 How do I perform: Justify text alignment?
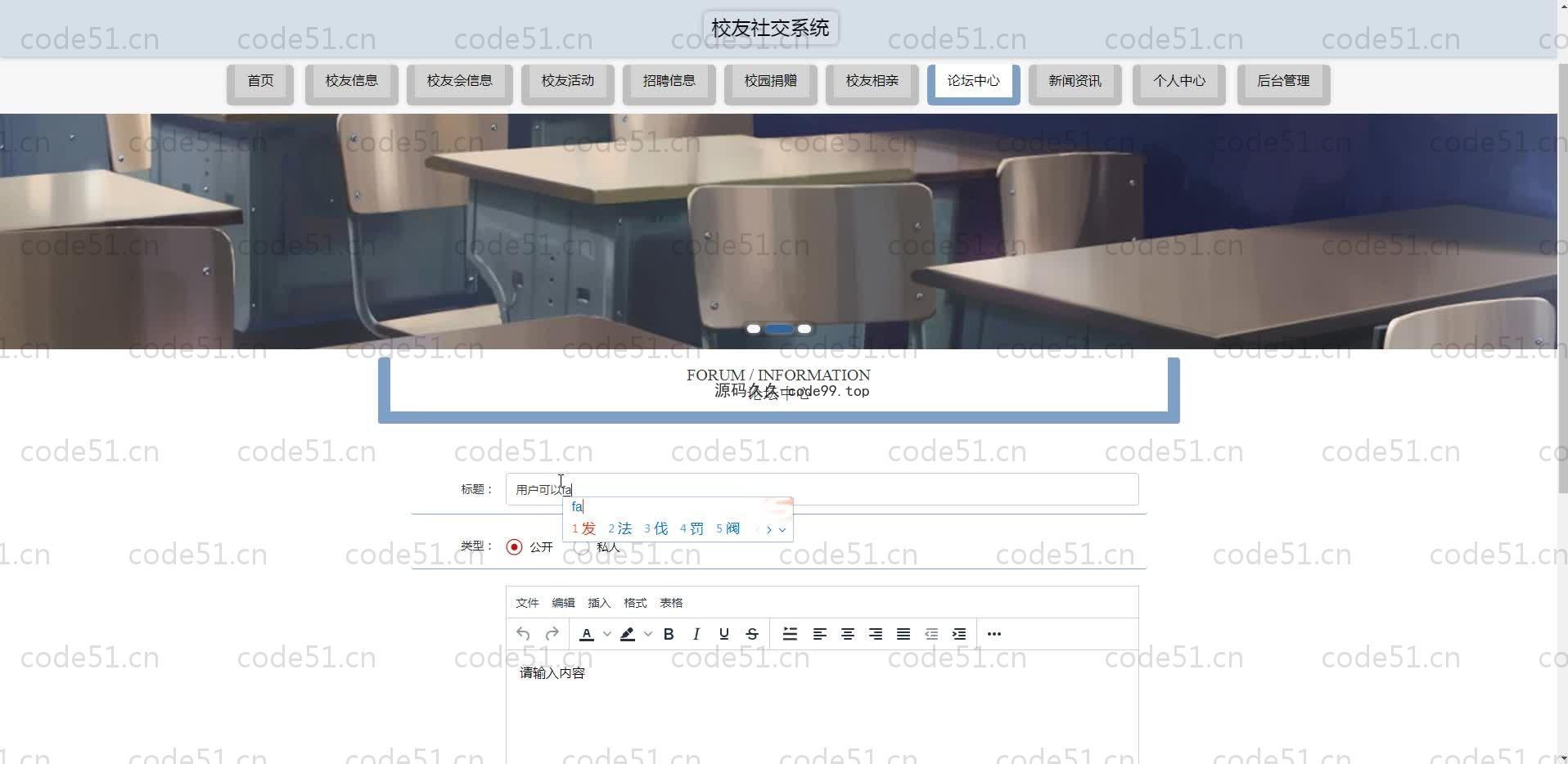click(903, 634)
